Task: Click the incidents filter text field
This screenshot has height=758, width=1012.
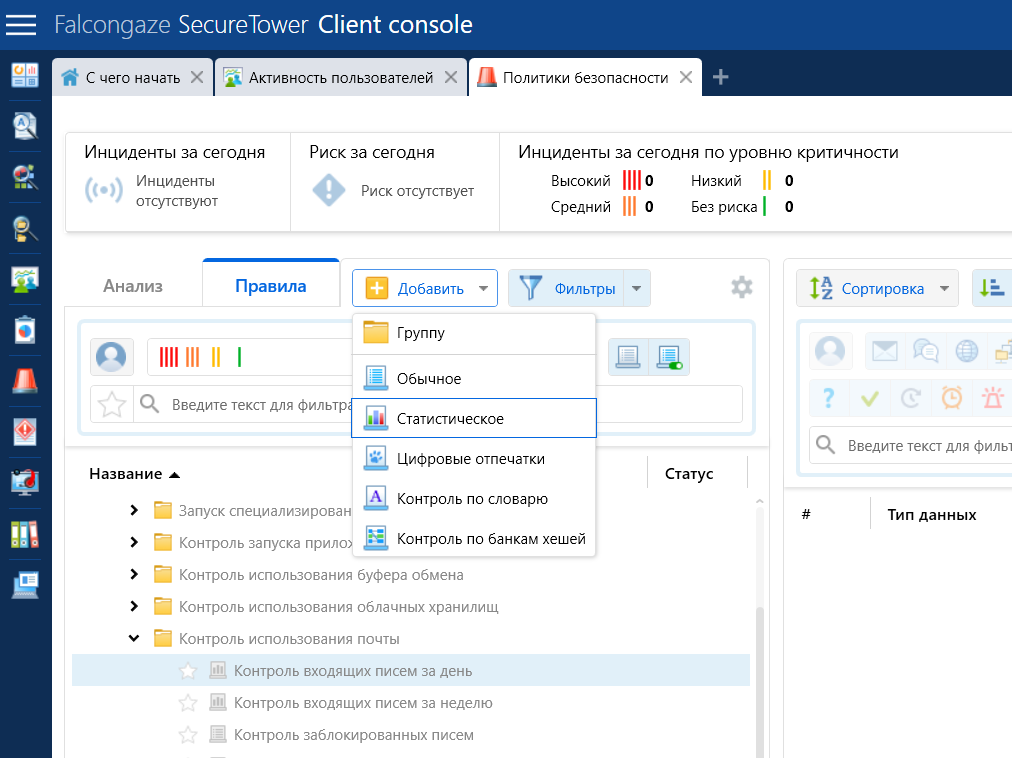Action: [x=910, y=446]
